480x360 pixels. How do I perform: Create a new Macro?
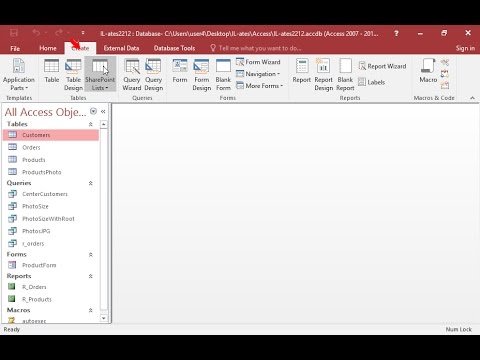click(428, 71)
